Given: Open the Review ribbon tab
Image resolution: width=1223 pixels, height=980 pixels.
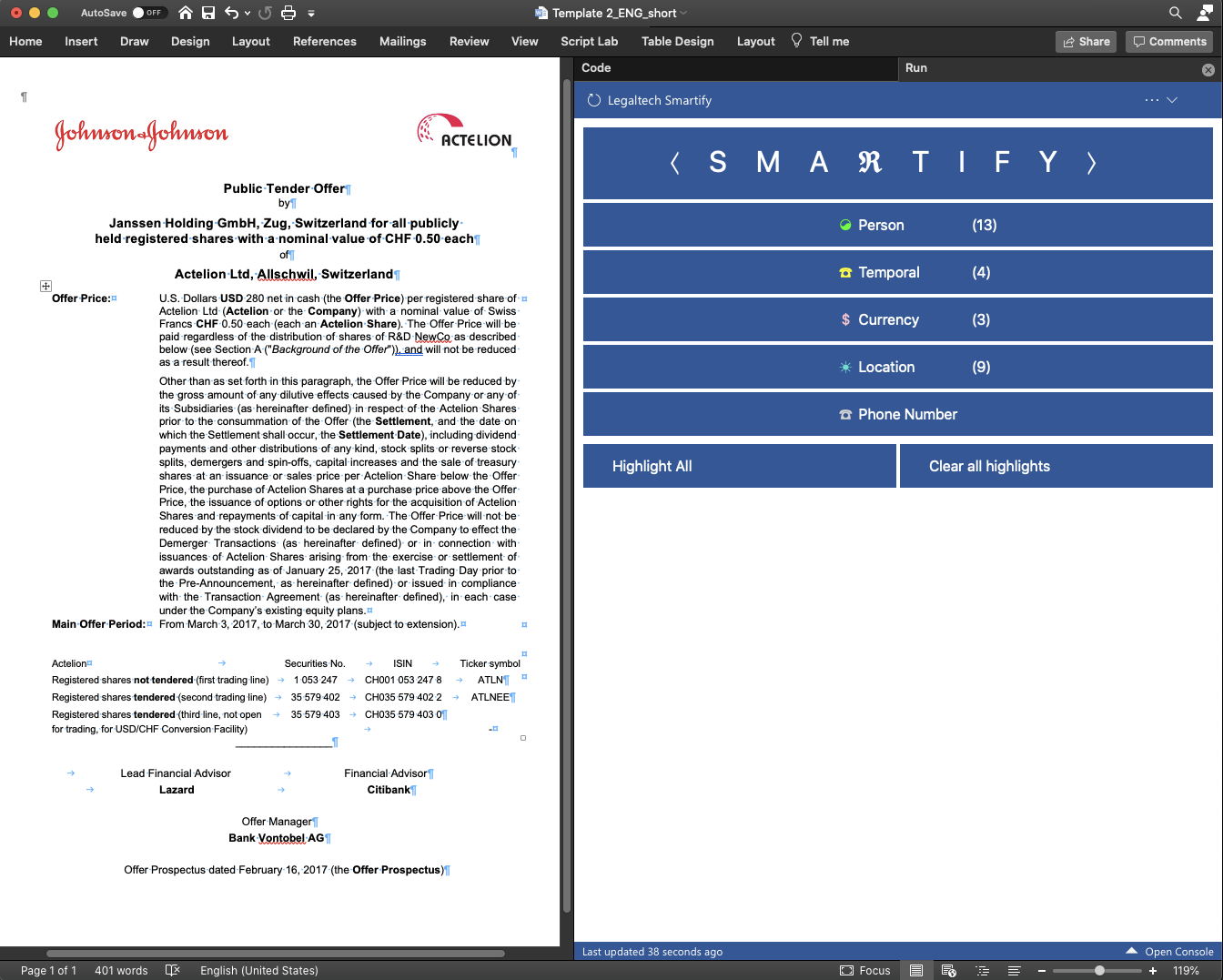Looking at the screenshot, I should [470, 41].
